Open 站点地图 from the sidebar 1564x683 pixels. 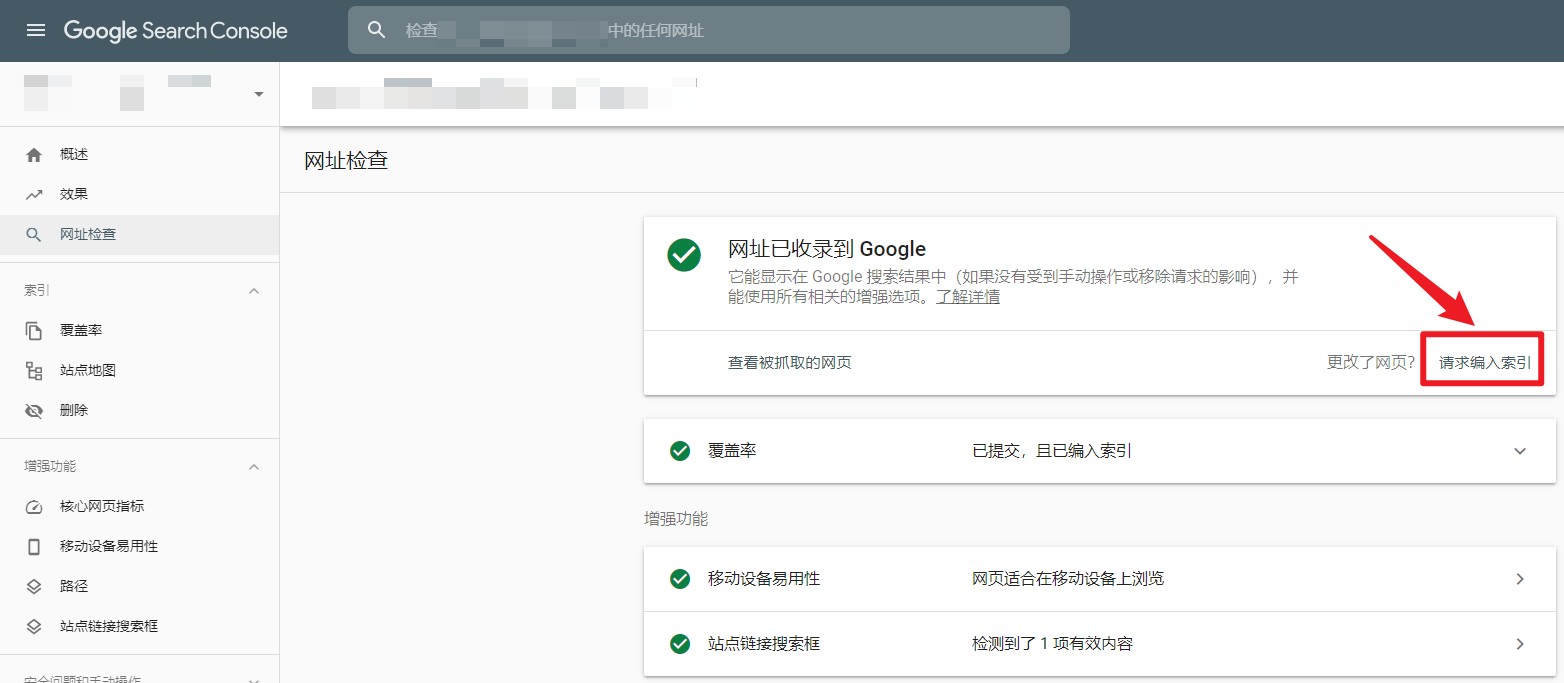[x=140, y=371]
